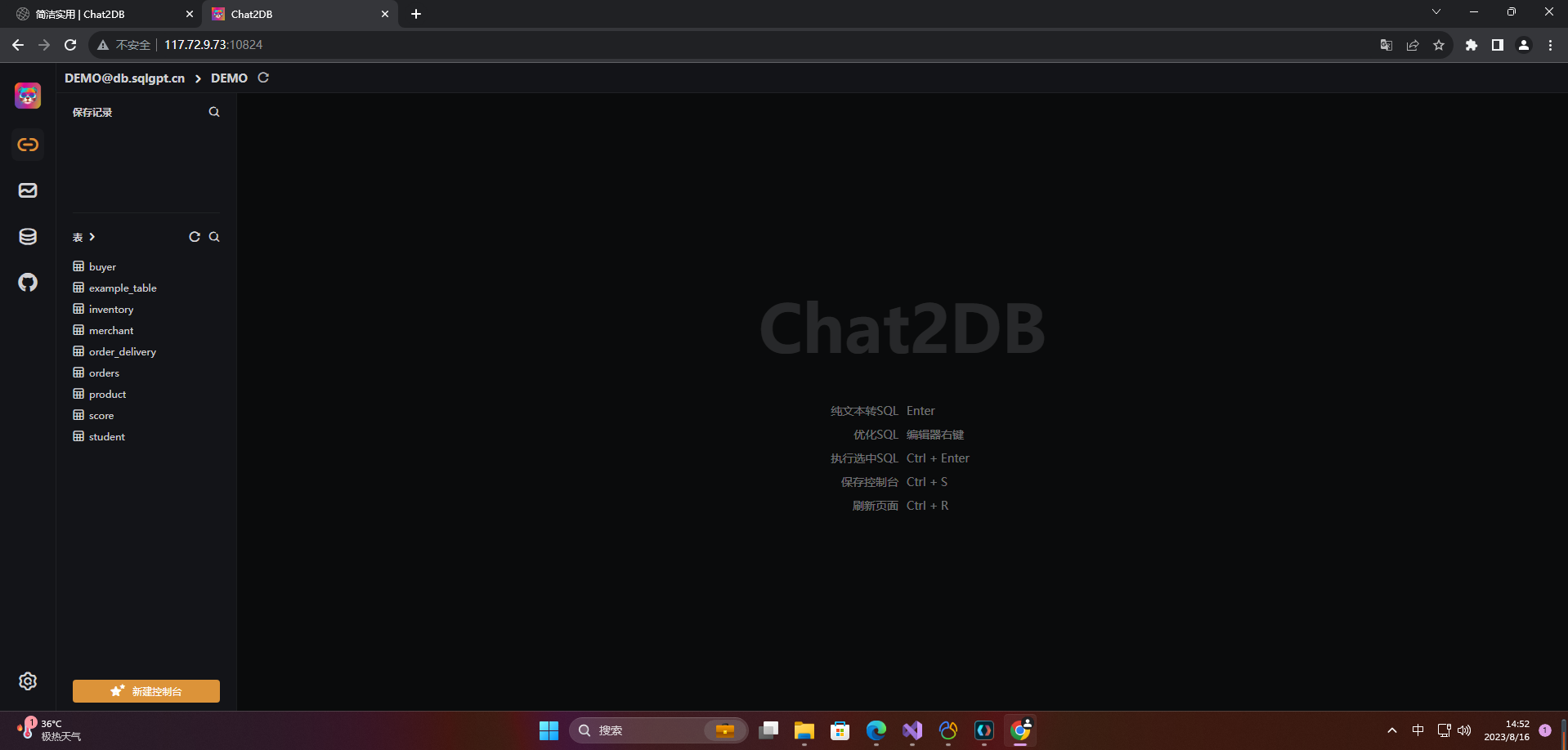Switch to the second Chat2DB browser tab
The height and width of the screenshot is (750, 1568).
298,14
